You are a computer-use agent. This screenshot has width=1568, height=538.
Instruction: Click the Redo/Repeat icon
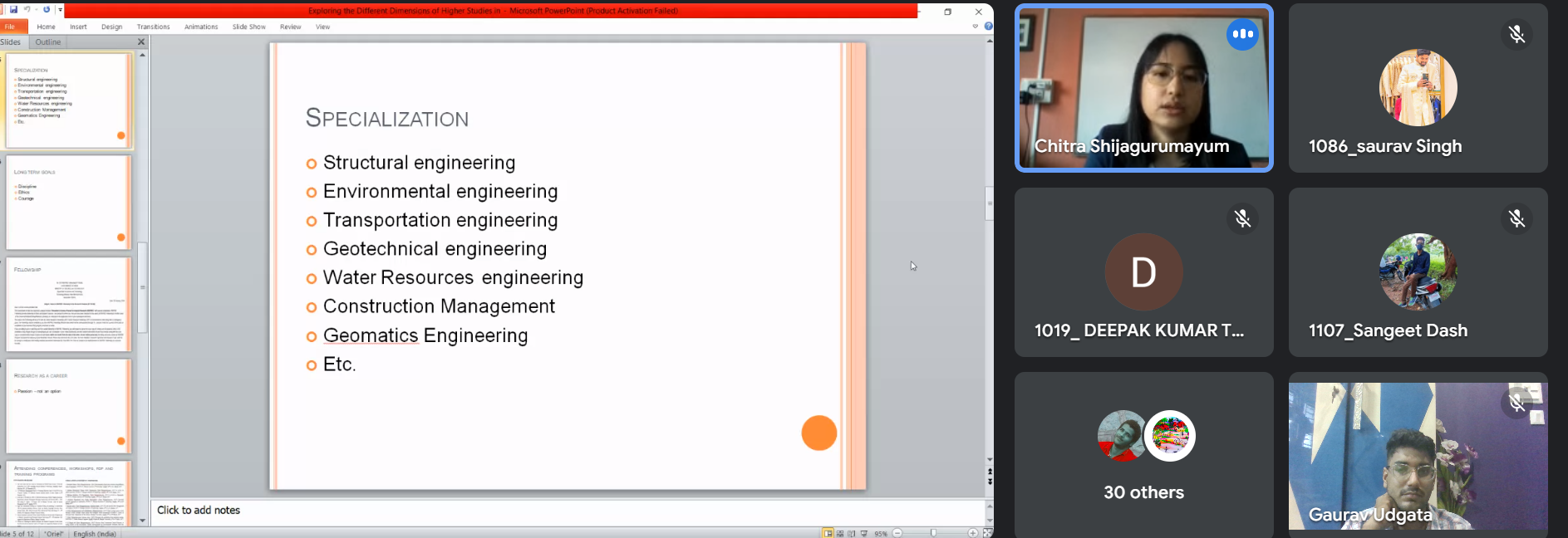click(47, 10)
